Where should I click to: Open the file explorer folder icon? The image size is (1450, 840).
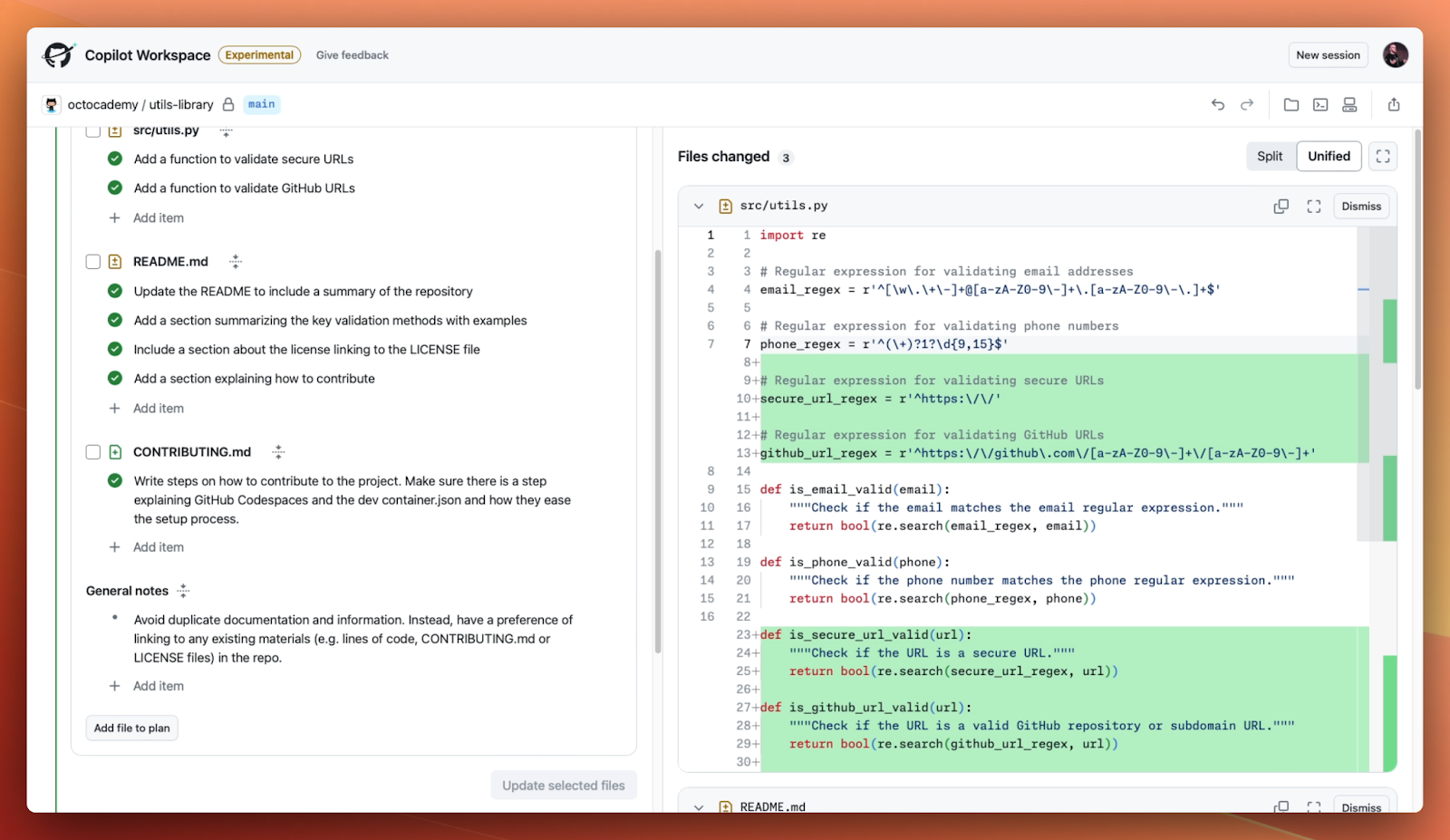click(1291, 104)
